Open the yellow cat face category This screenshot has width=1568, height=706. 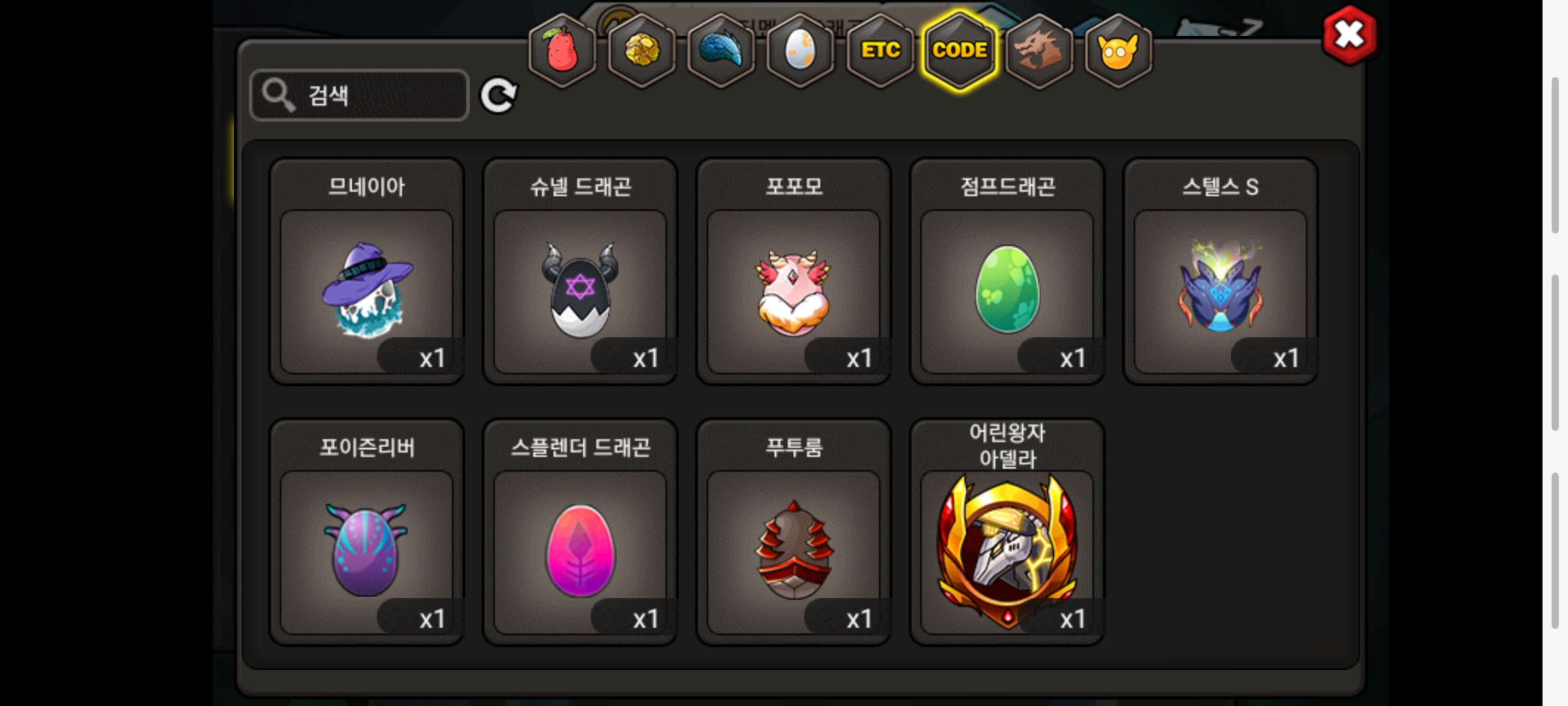point(1118,50)
